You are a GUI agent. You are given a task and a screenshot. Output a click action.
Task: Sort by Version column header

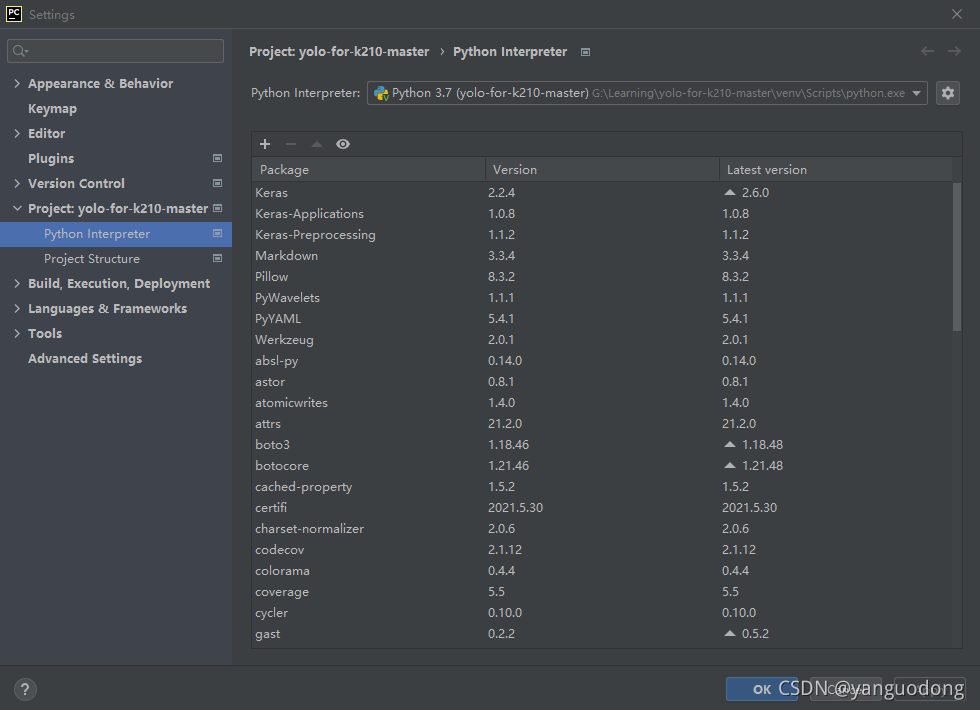[x=602, y=169]
